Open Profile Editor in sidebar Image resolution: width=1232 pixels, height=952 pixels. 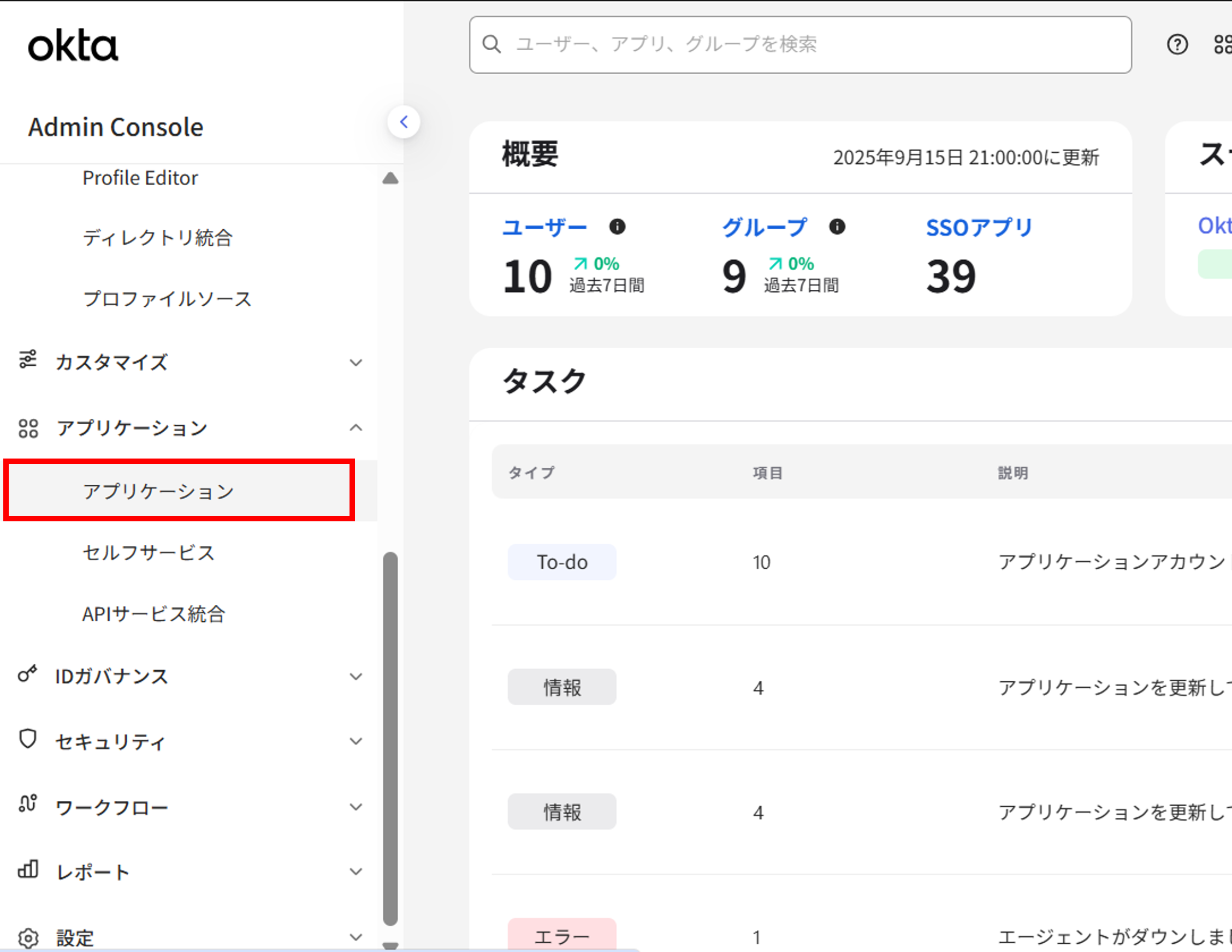pos(140,178)
